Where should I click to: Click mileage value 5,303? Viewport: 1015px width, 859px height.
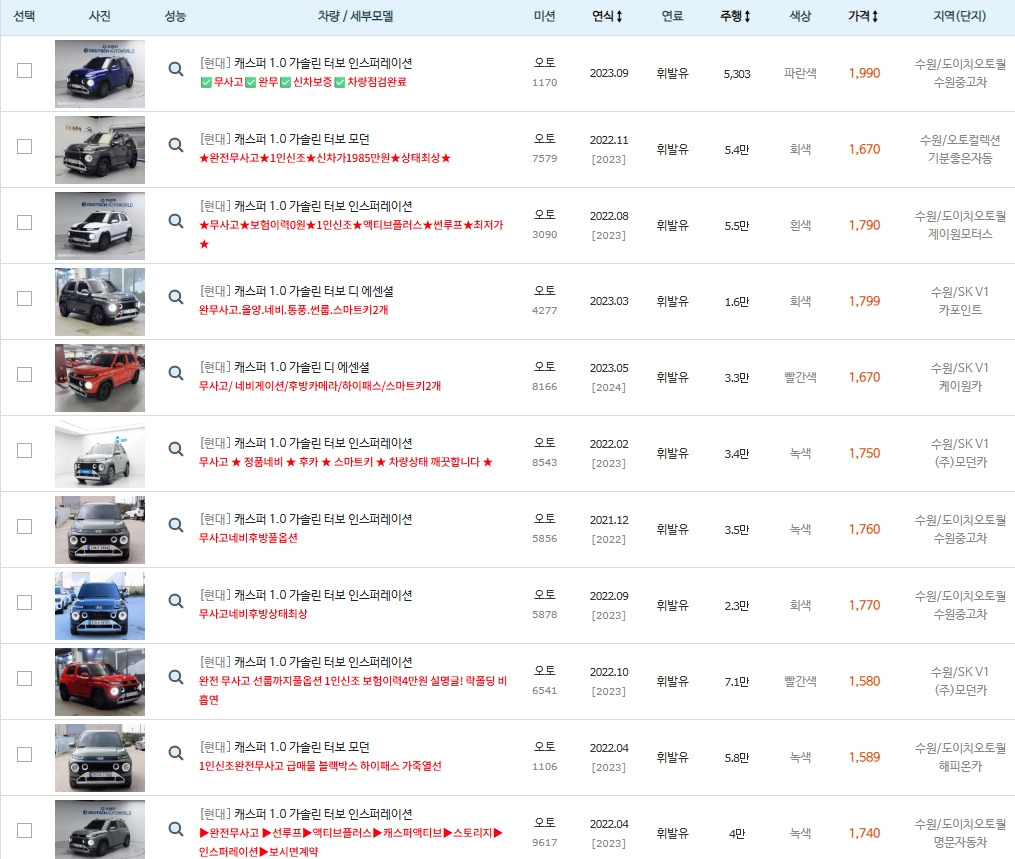tap(737, 74)
